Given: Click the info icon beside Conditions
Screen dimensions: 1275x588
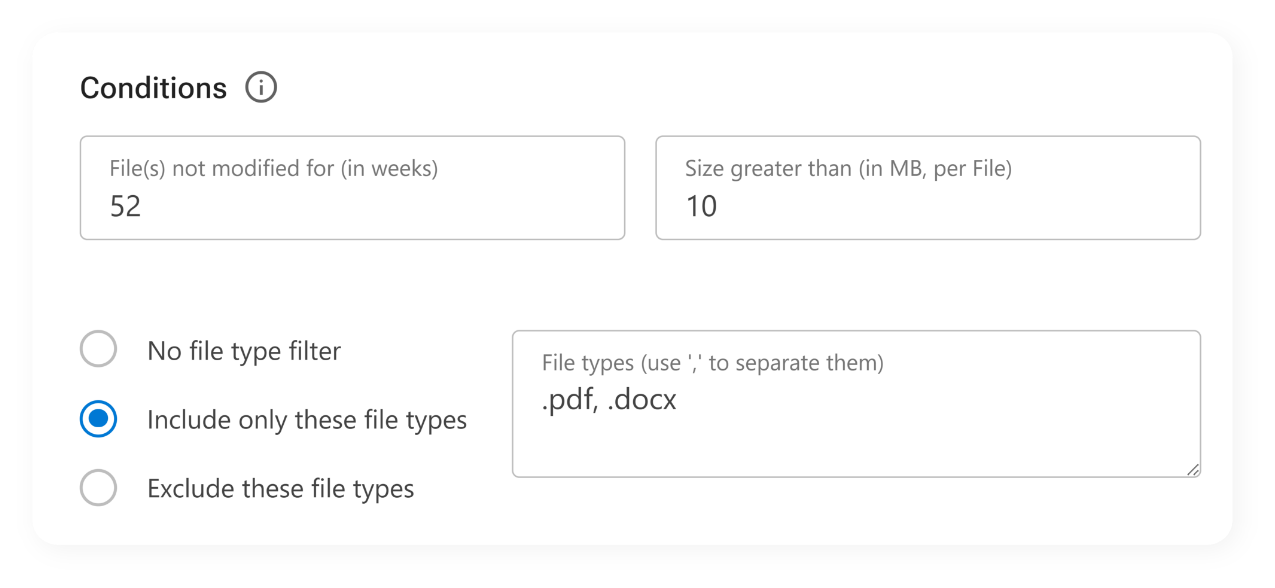Looking at the screenshot, I should (x=261, y=87).
